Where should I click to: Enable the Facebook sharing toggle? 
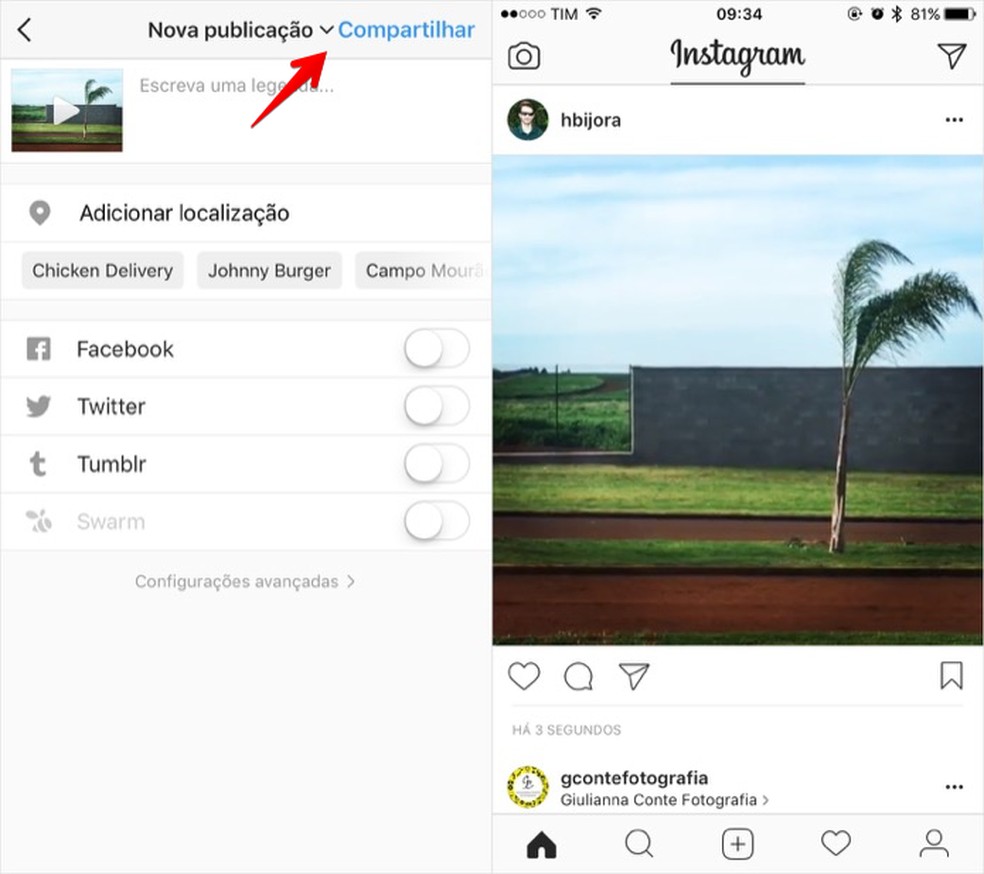[x=437, y=349]
